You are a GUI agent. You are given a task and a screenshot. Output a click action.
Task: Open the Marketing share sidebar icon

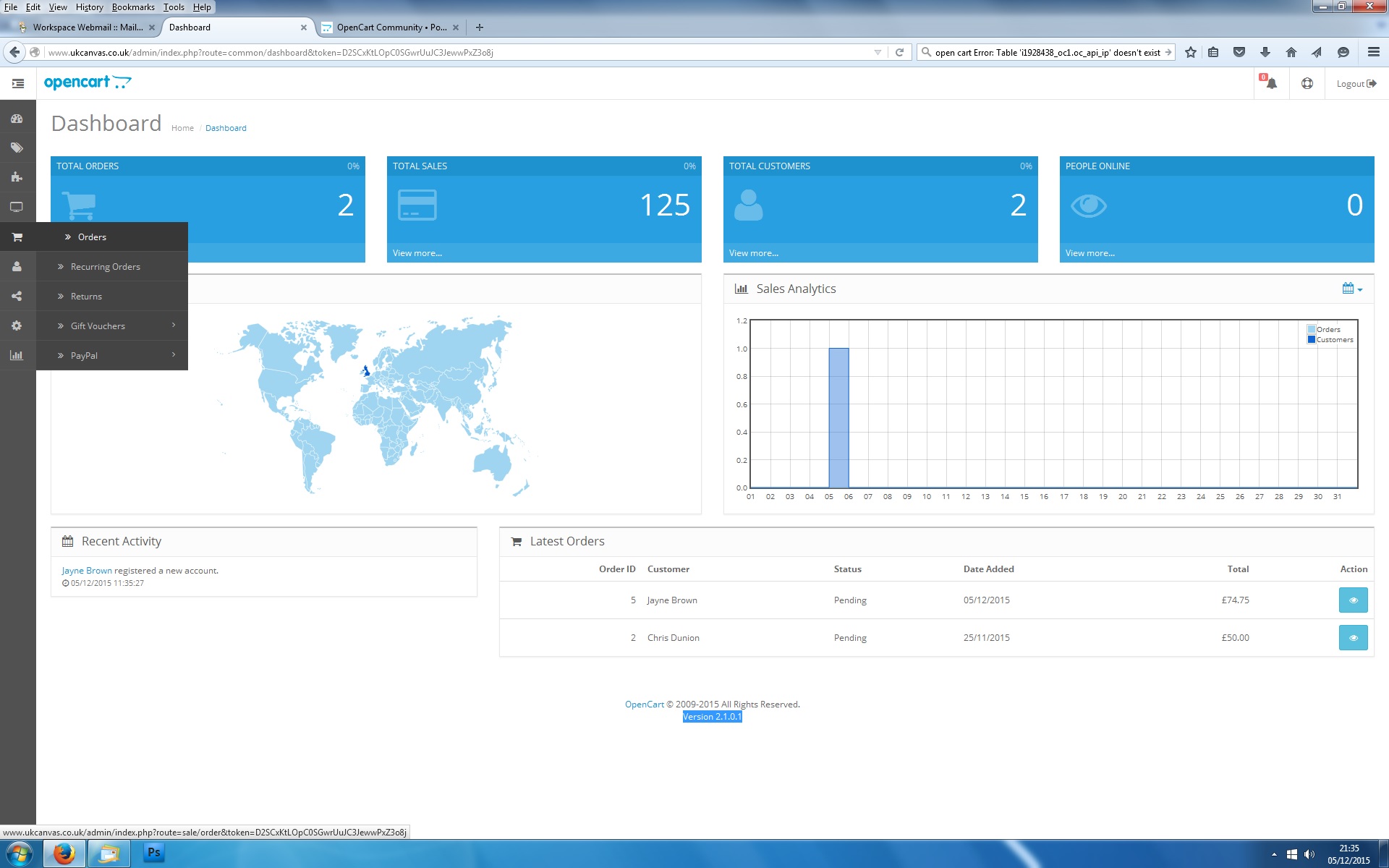point(17,296)
